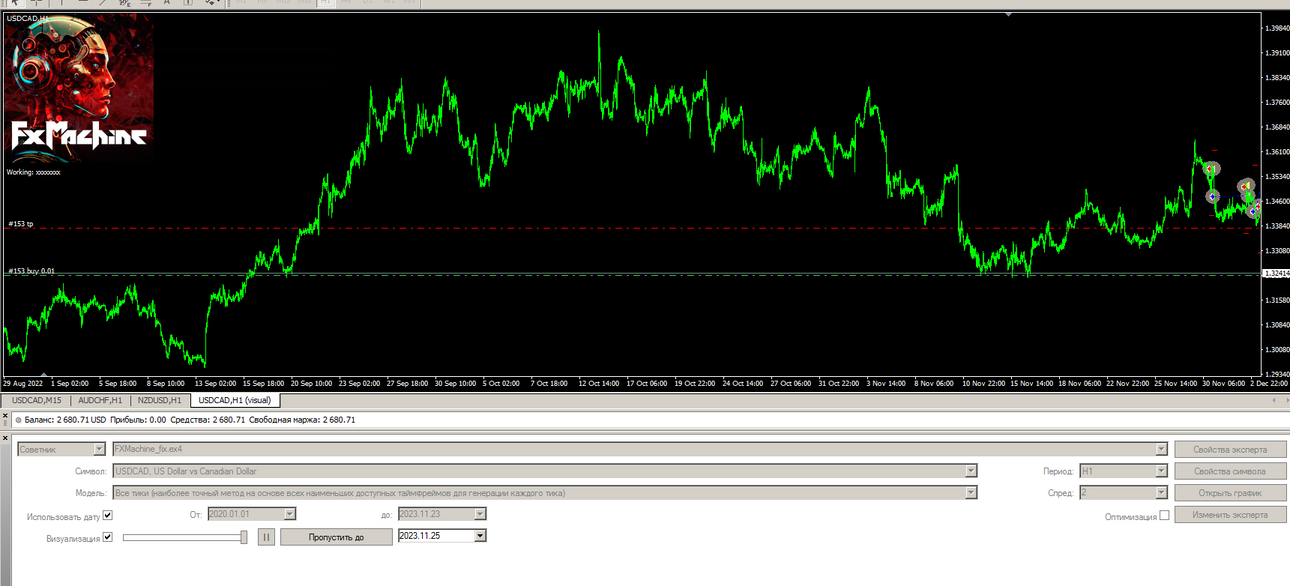
Task: Click the '#153 tp' level label
Action: (21, 224)
